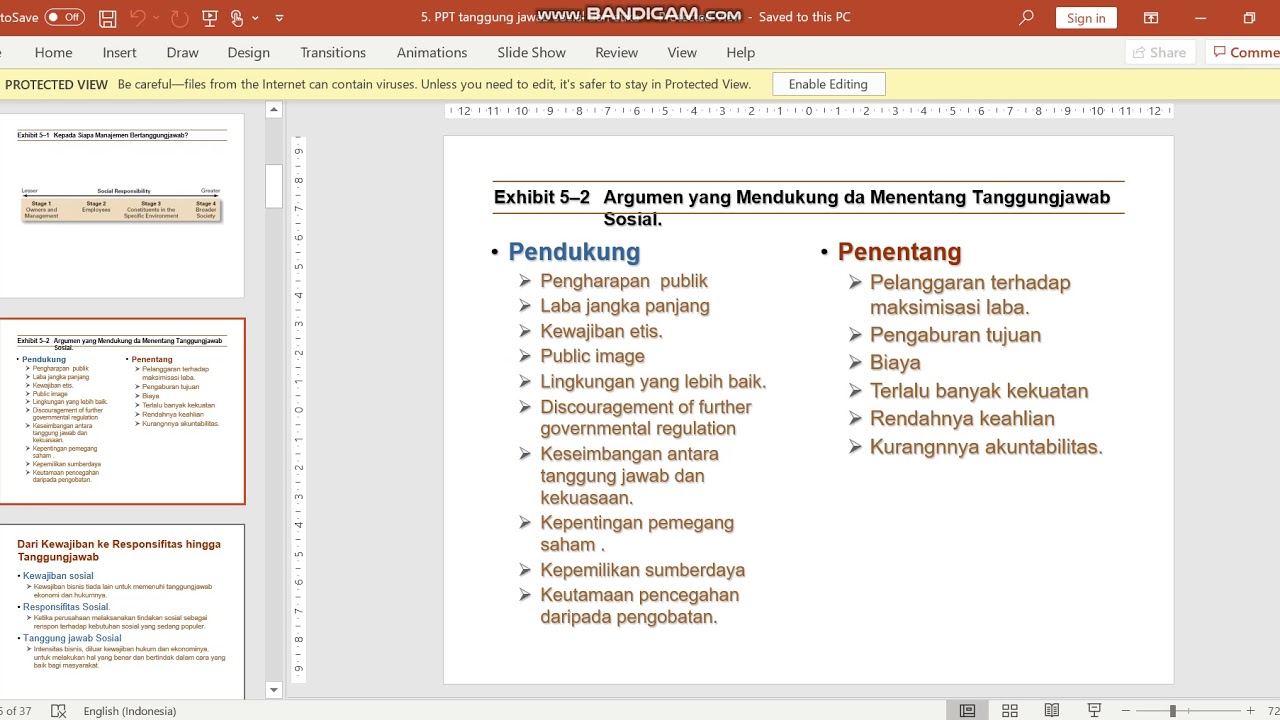Open the Help tab
Screen dimensions: 1280x720
click(x=741, y=52)
